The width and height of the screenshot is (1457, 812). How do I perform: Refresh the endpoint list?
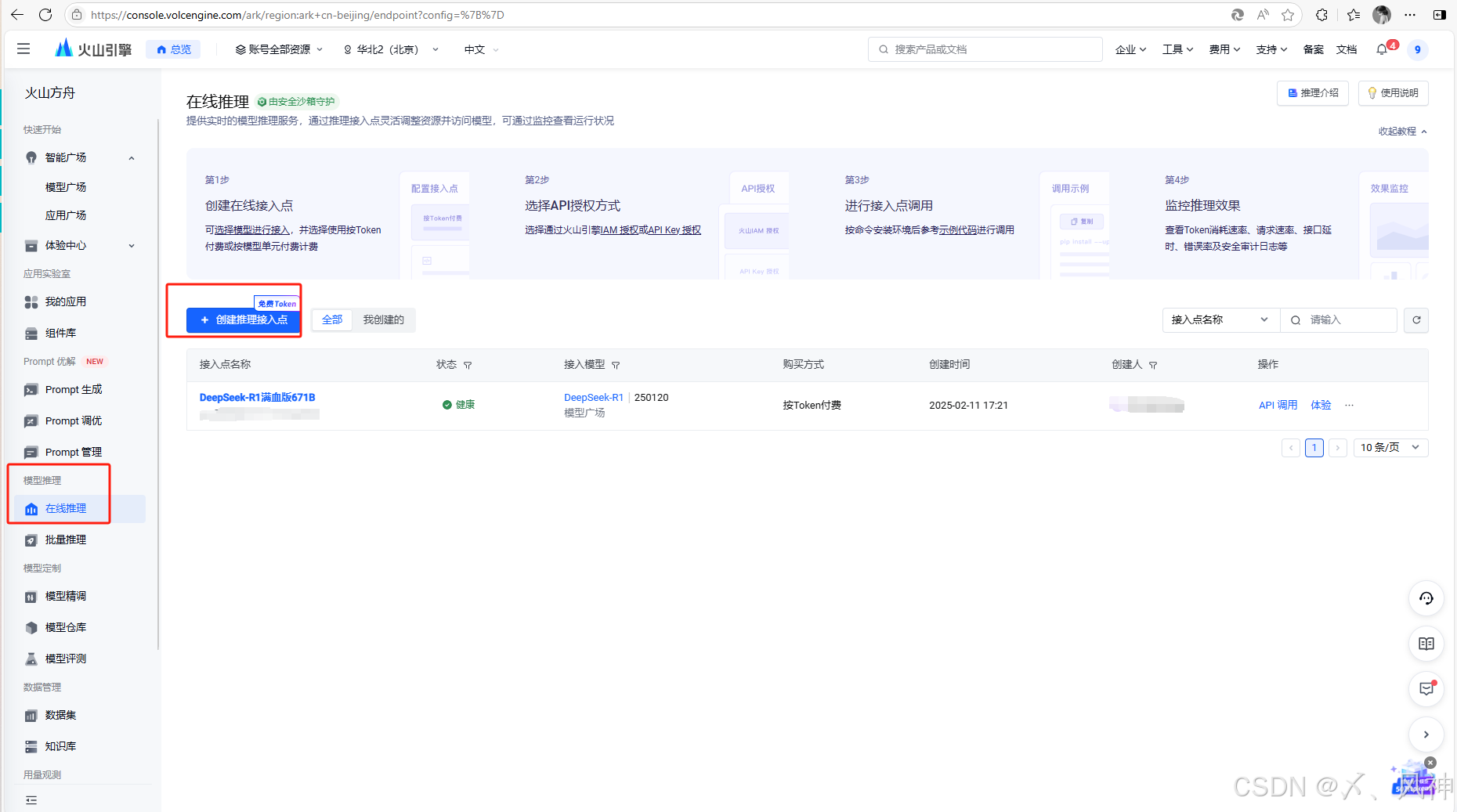click(1416, 319)
